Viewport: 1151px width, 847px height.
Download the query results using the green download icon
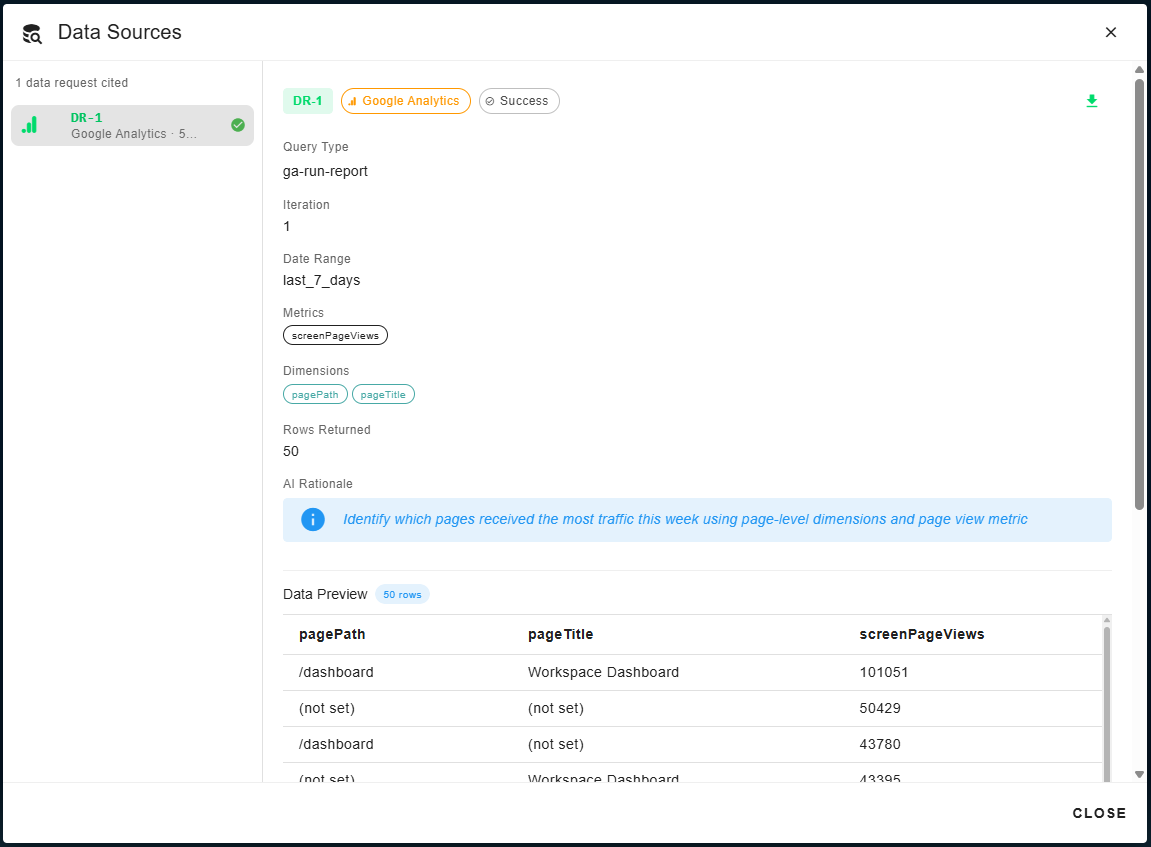pos(1092,101)
